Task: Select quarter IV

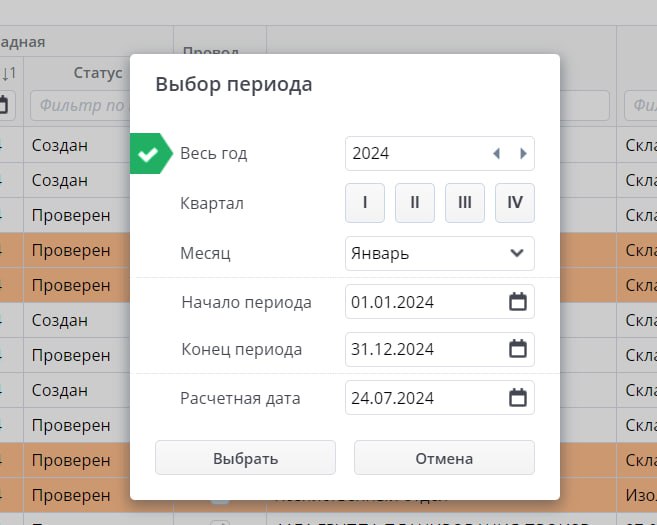Action: [515, 203]
